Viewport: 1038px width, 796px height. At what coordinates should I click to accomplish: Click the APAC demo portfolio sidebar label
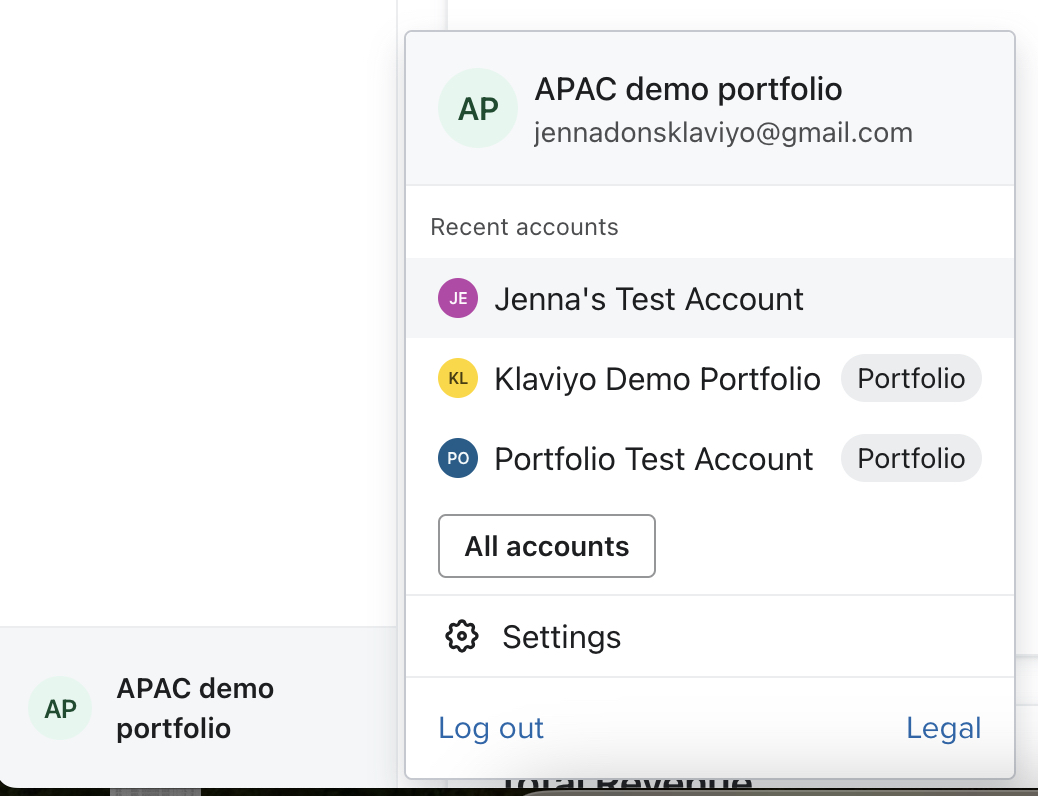[195, 708]
